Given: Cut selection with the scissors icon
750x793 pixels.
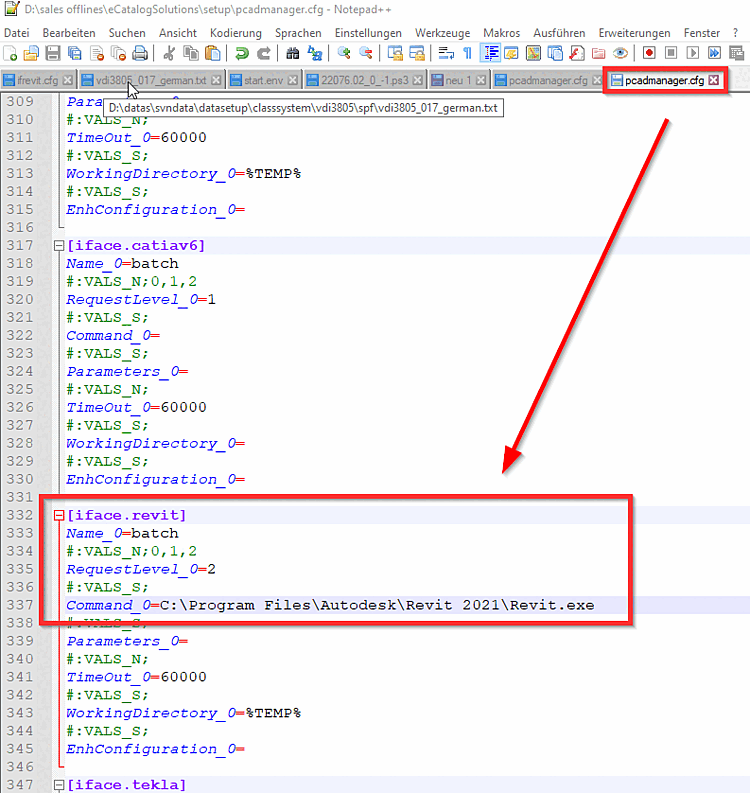Looking at the screenshot, I should (x=169, y=53).
